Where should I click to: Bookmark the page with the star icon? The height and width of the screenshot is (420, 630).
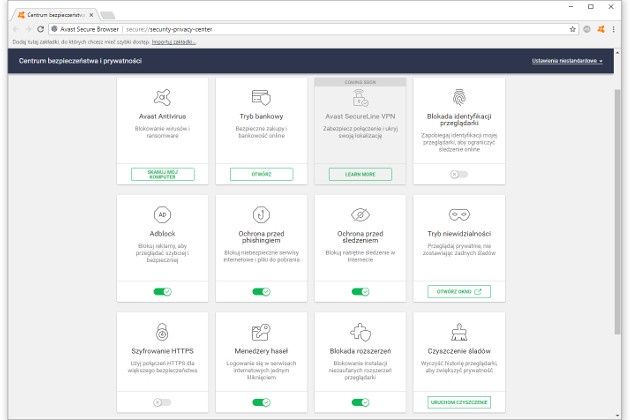coord(573,29)
